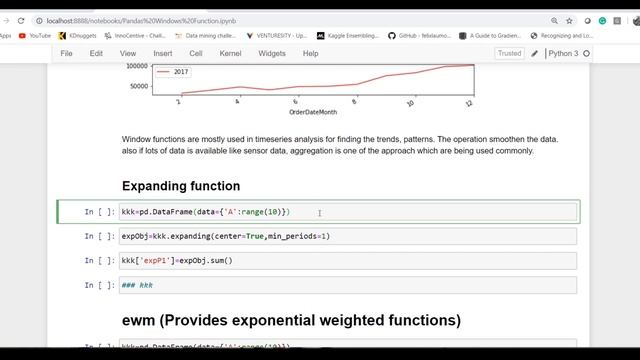
Task: Open the Insert menu
Action: point(162,53)
